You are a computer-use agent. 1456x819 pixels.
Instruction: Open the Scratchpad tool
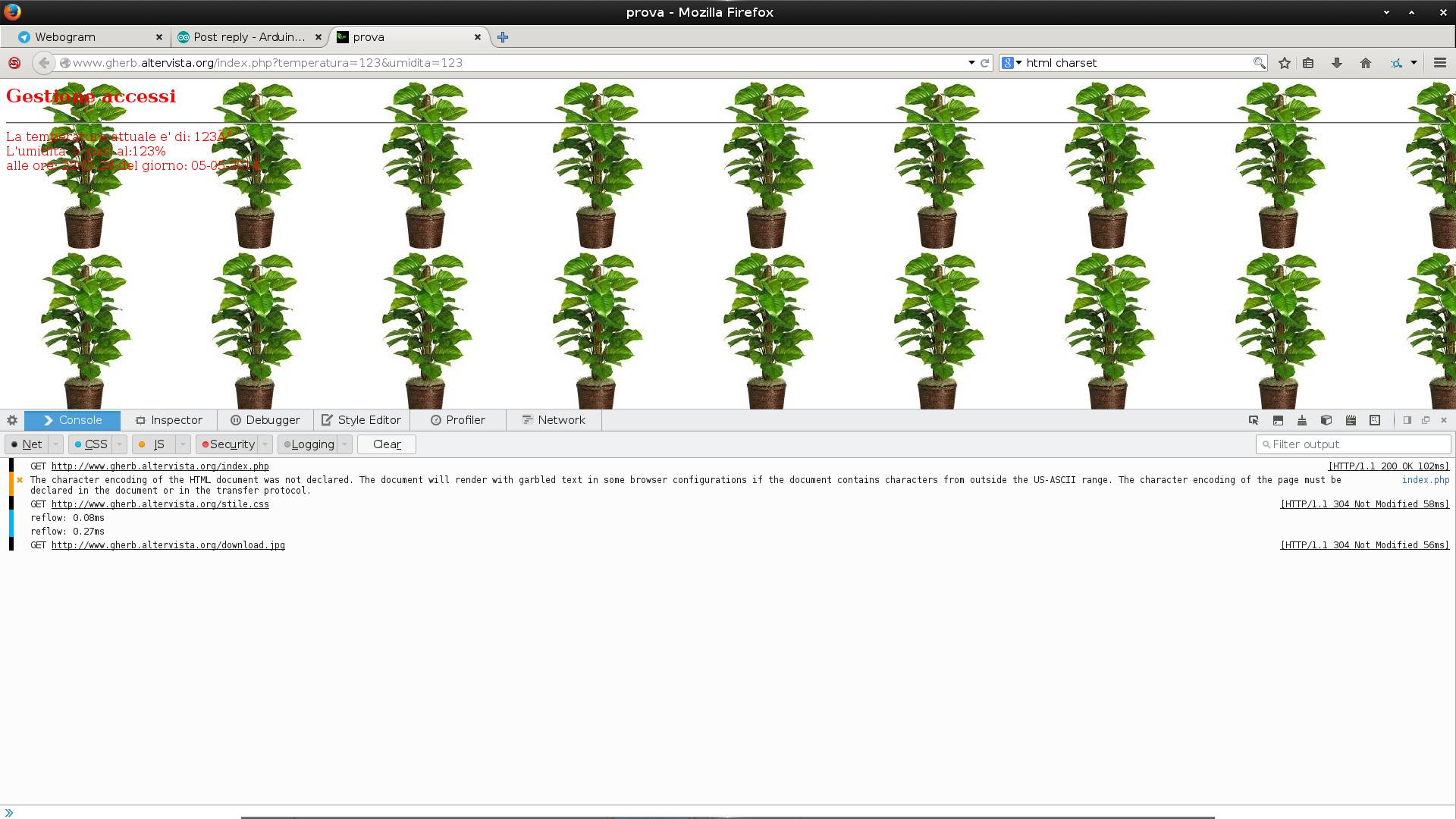(x=1351, y=420)
